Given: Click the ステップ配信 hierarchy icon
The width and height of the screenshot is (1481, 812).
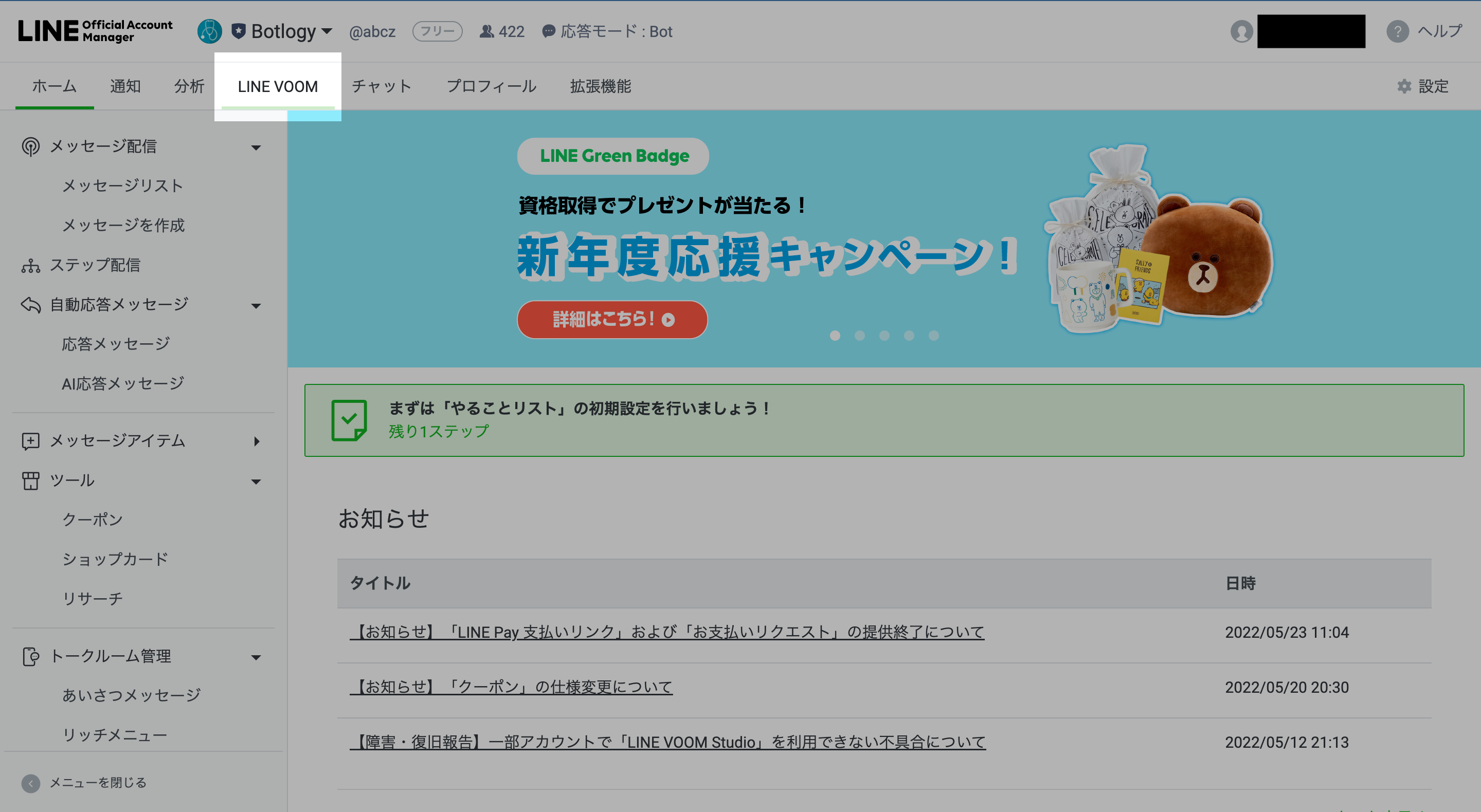Looking at the screenshot, I should click(x=30, y=266).
